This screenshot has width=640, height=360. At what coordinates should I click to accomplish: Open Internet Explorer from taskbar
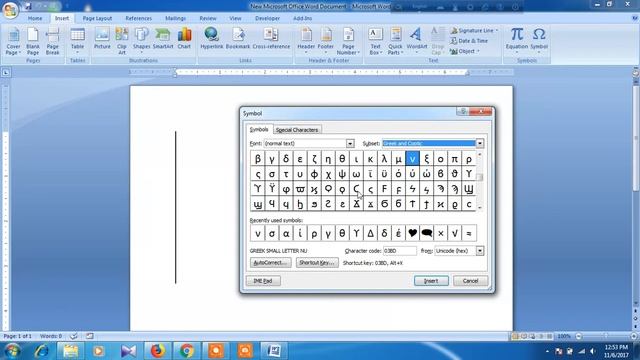pos(41,351)
